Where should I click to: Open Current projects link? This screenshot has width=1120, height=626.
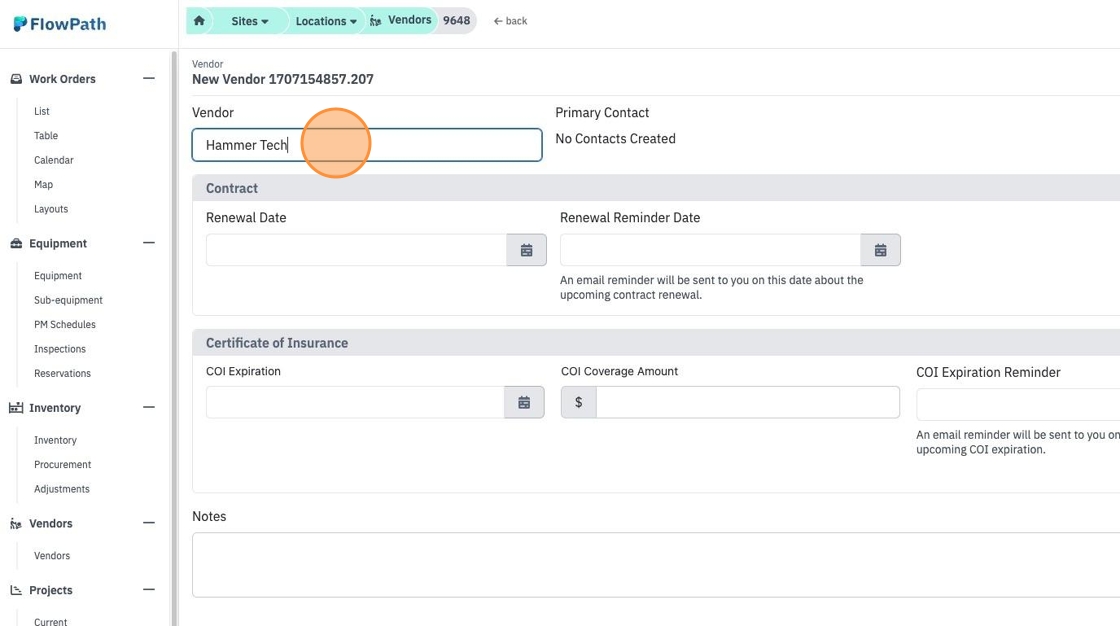tap(50, 622)
